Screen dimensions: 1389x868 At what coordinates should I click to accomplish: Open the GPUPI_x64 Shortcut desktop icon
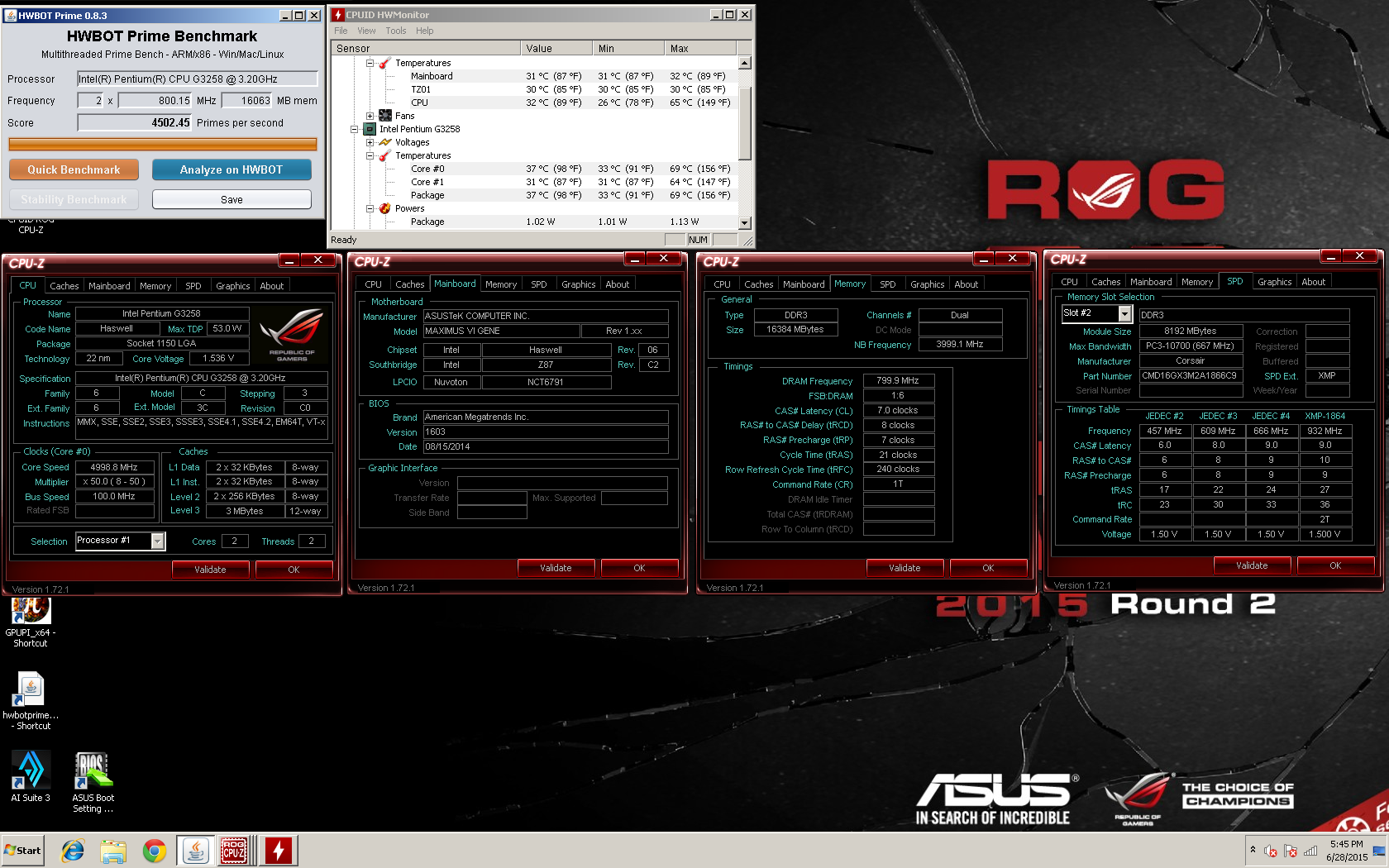(31, 622)
